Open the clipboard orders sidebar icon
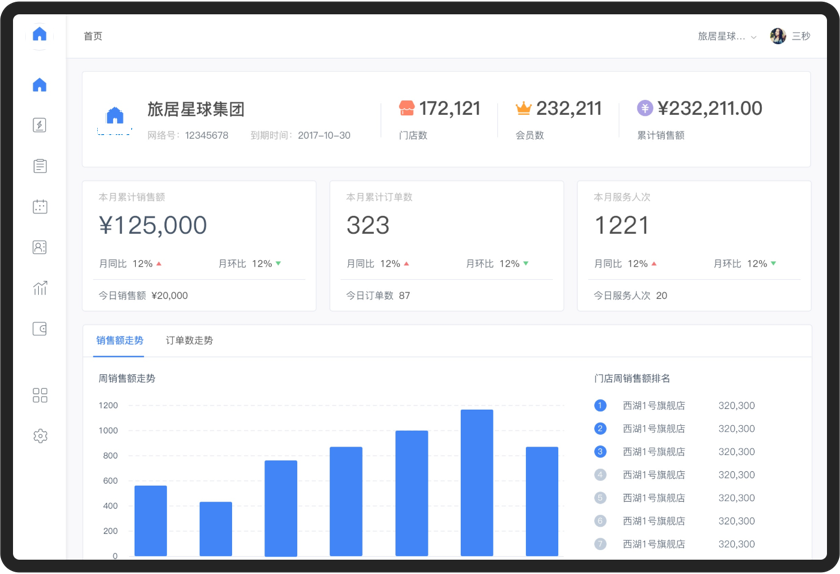Screen dimensions: 840x574 [40, 166]
